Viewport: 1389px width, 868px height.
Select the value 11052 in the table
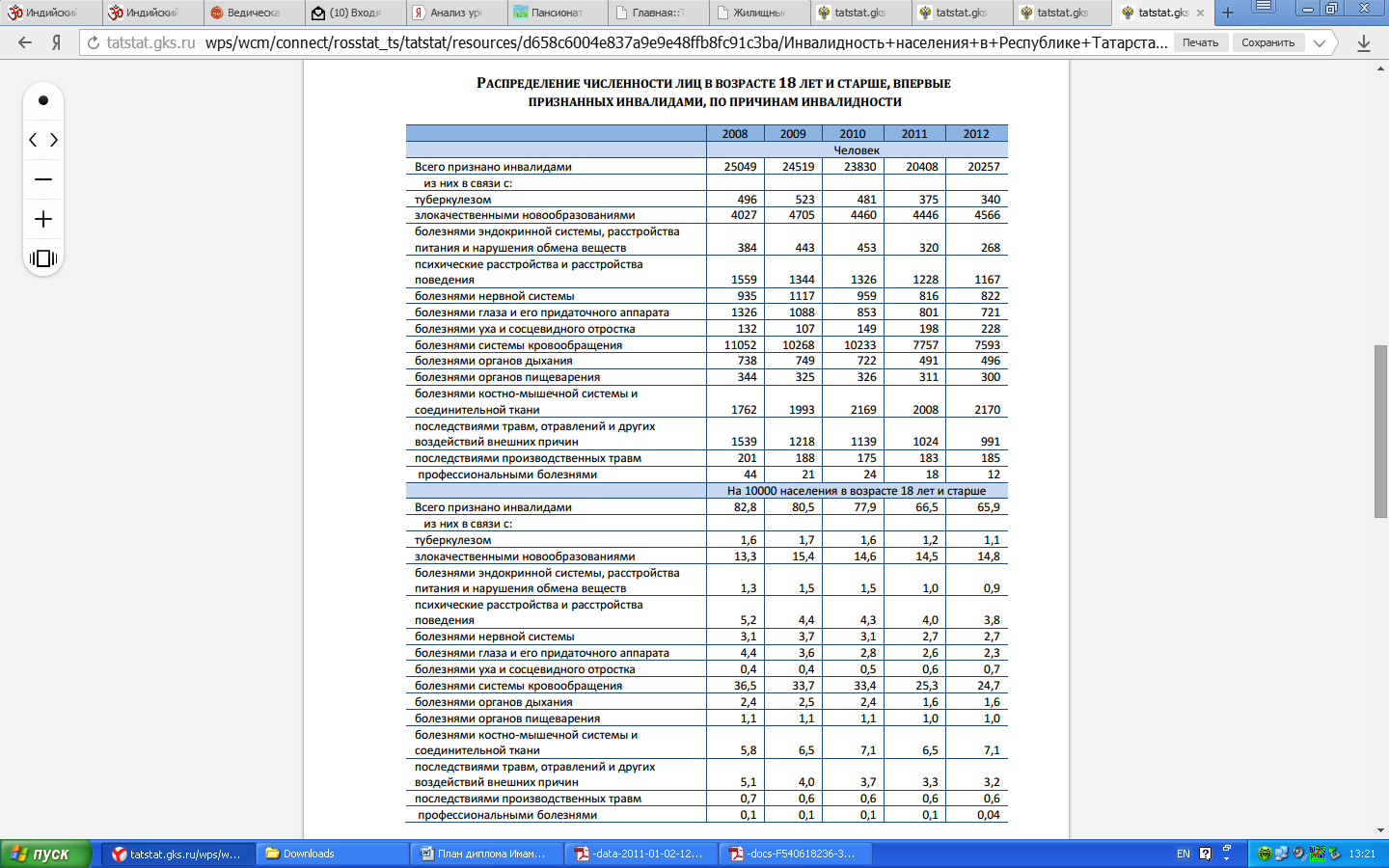pos(740,345)
